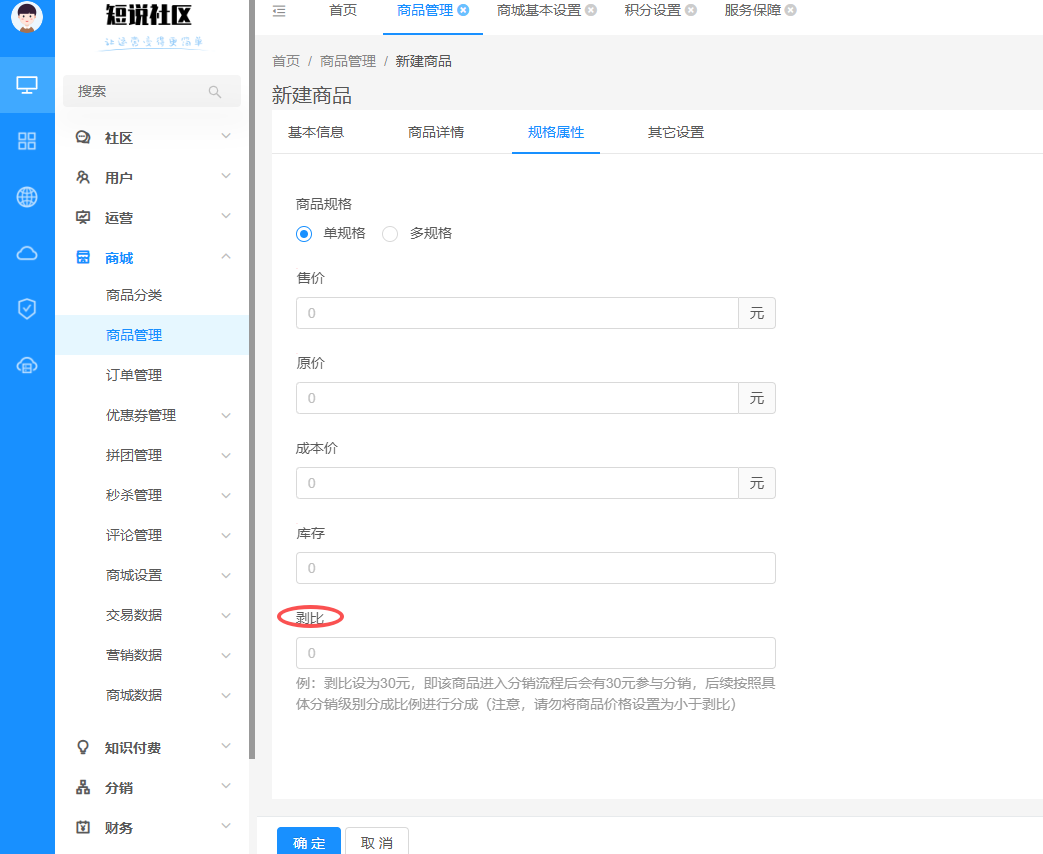Focus the 成本价 input
This screenshot has height=854, width=1043.
pos(518,484)
